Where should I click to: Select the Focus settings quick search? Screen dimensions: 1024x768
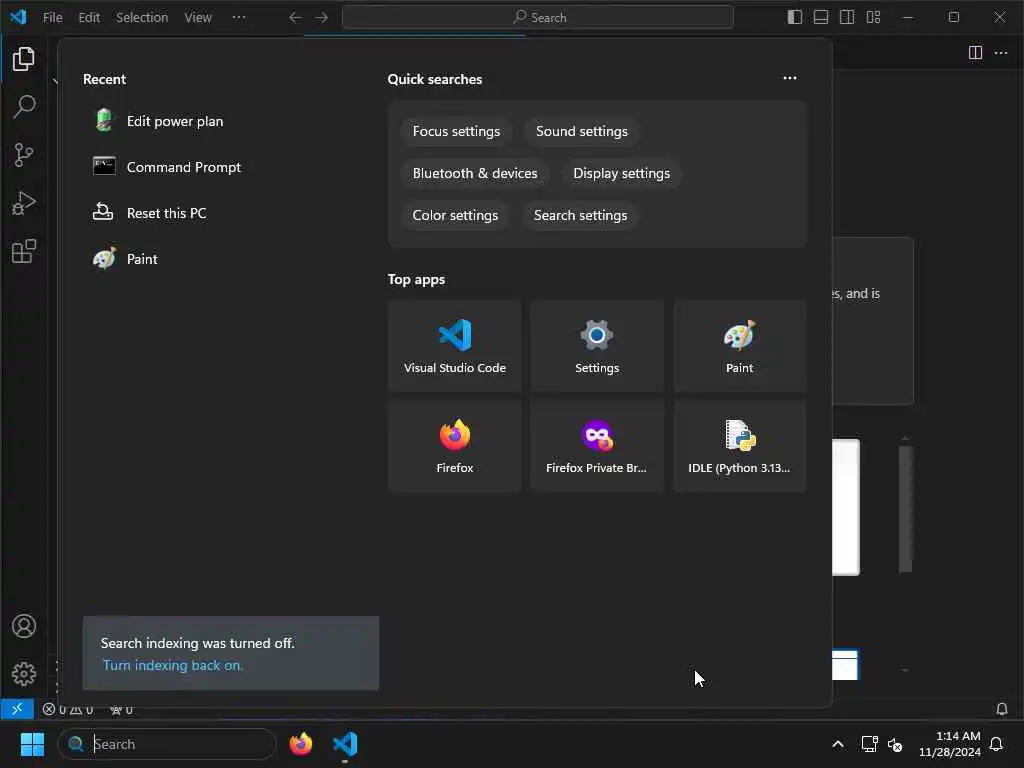click(456, 131)
